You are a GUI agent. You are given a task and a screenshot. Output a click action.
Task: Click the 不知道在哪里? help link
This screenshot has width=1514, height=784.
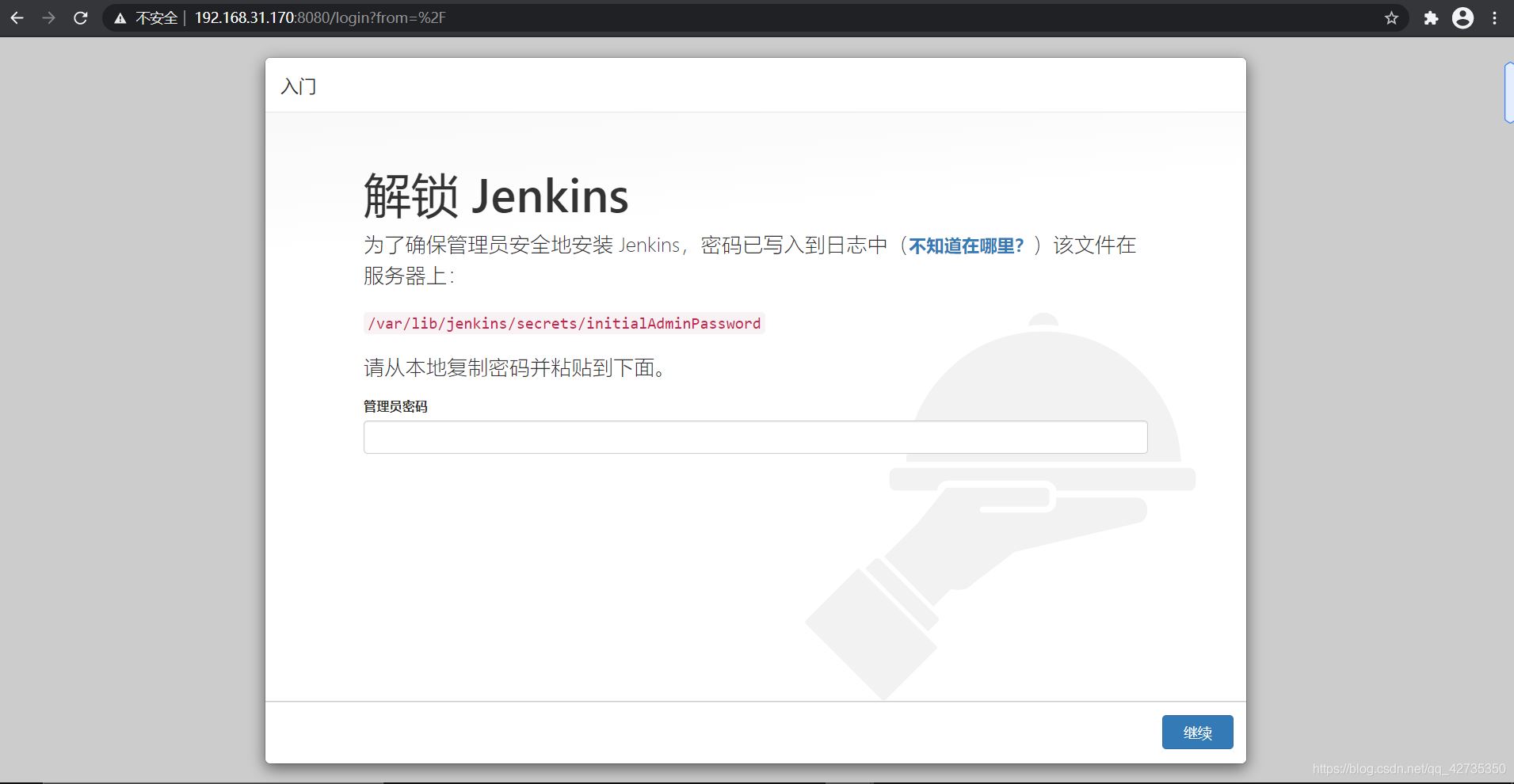pyautogui.click(x=966, y=245)
